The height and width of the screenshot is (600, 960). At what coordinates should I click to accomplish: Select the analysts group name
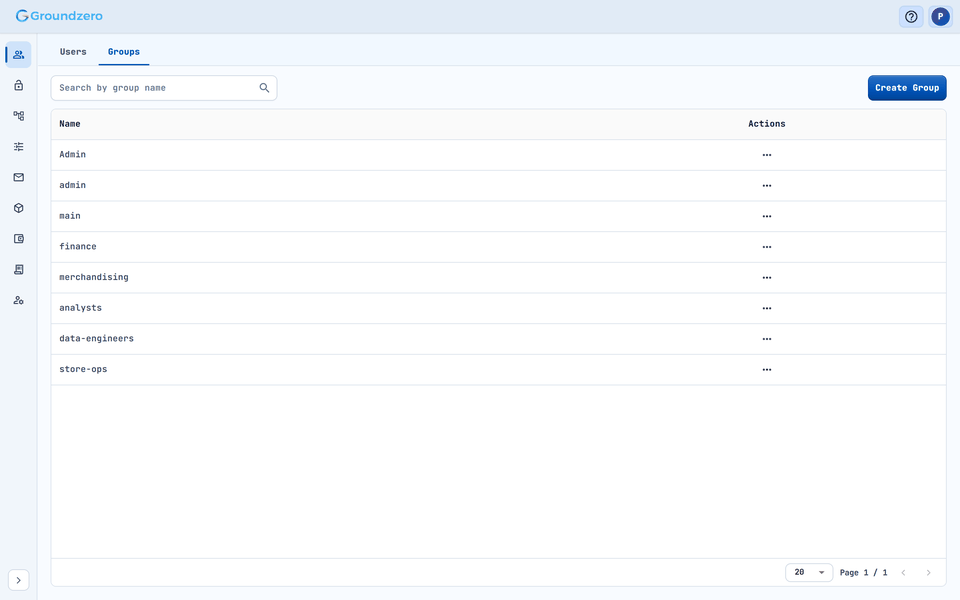80,307
